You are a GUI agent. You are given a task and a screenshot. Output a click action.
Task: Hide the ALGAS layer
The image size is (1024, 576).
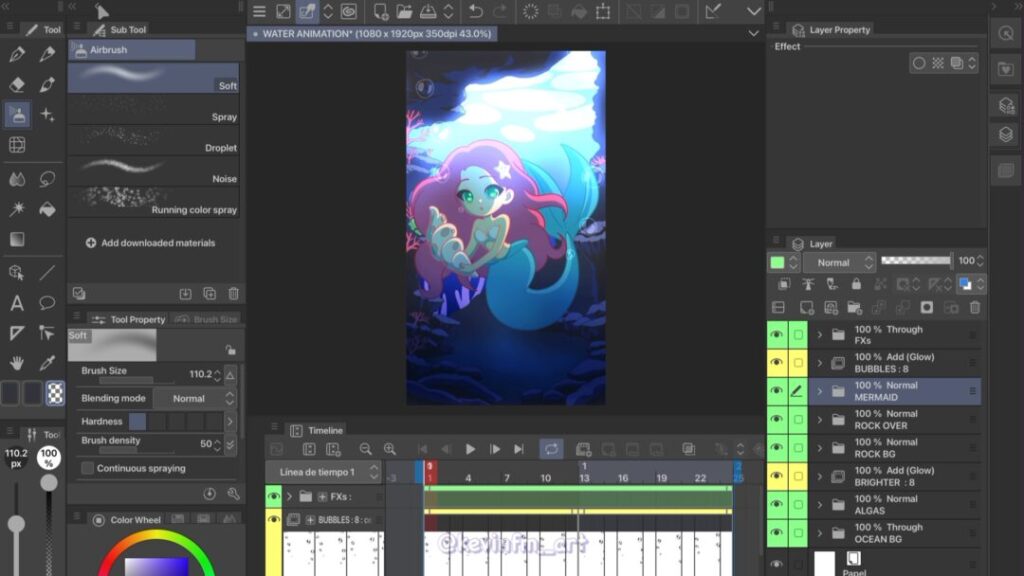776,504
